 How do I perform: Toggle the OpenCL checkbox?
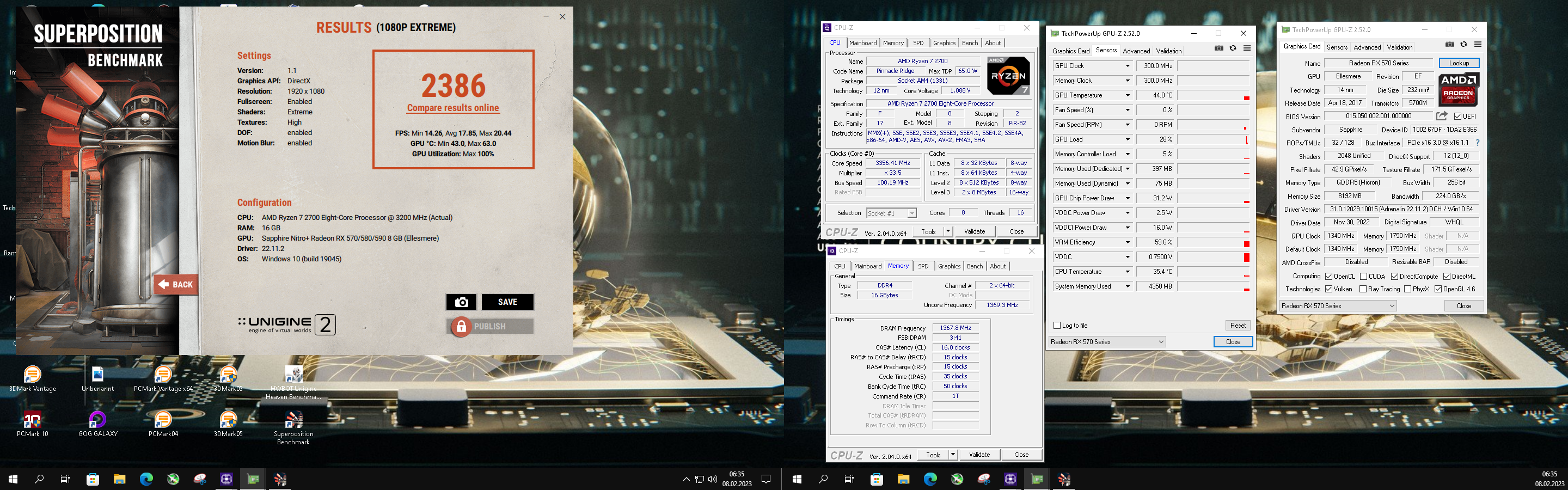point(1329,277)
